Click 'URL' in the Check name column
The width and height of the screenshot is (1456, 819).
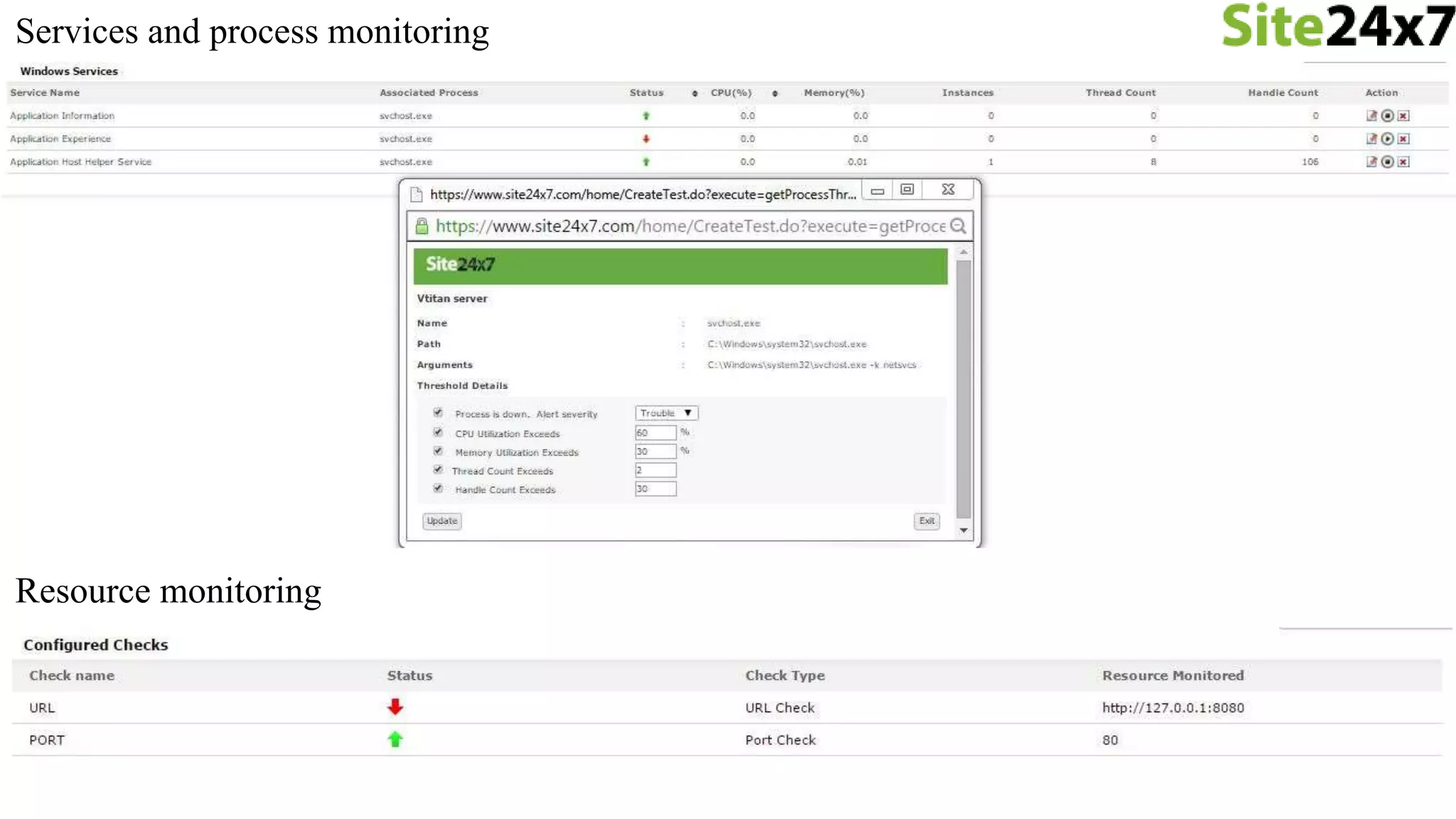click(x=42, y=708)
